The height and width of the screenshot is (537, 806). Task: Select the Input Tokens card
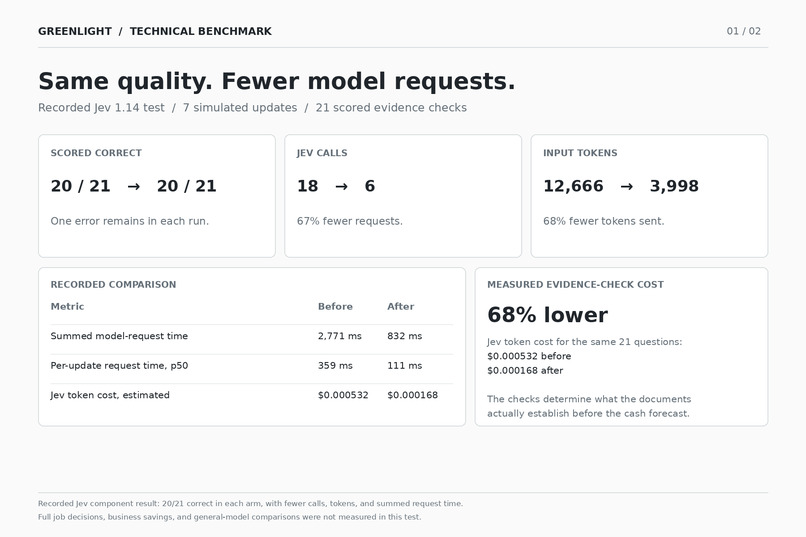point(649,196)
